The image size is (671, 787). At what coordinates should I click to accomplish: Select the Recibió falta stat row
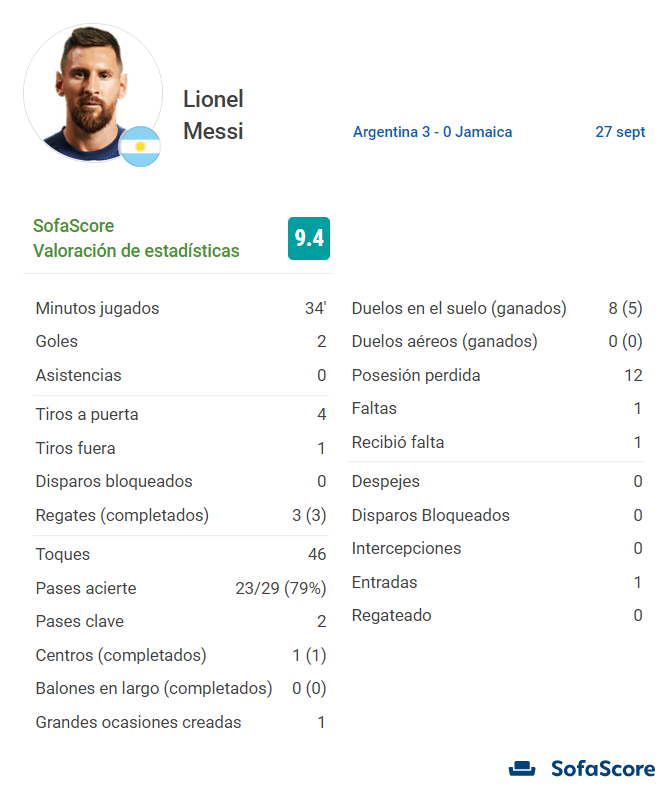tap(497, 442)
